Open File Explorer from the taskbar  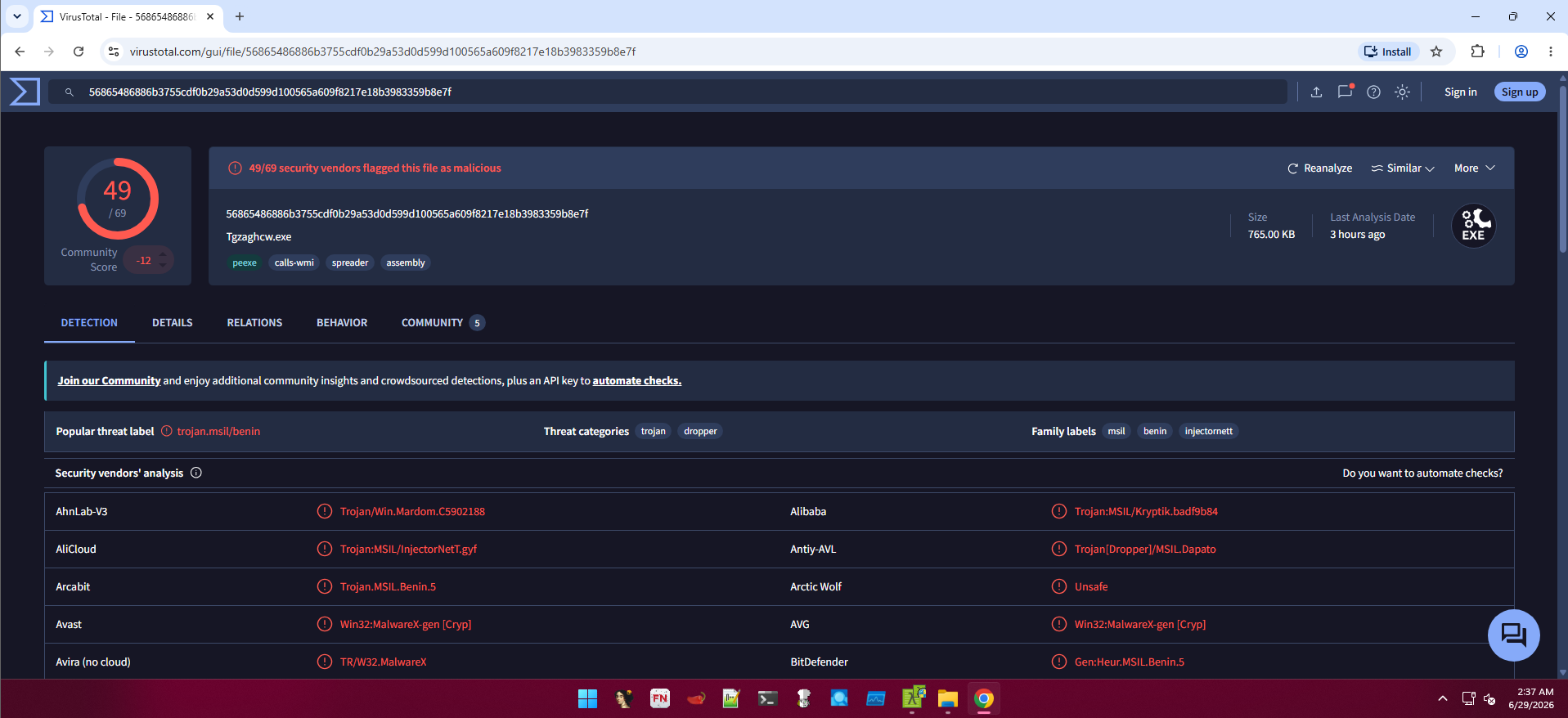(948, 698)
